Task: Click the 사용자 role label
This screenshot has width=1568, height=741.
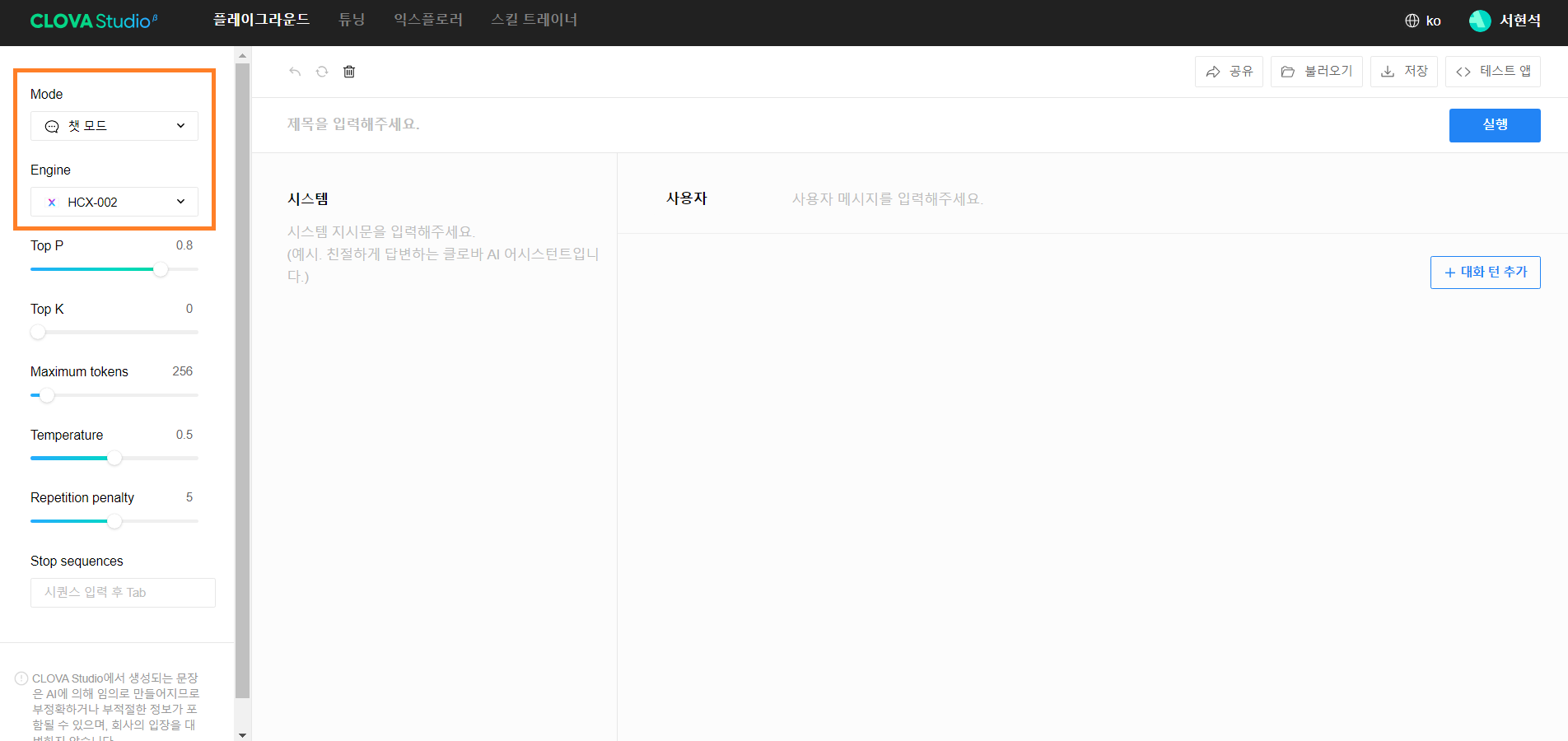Action: pyautogui.click(x=687, y=198)
